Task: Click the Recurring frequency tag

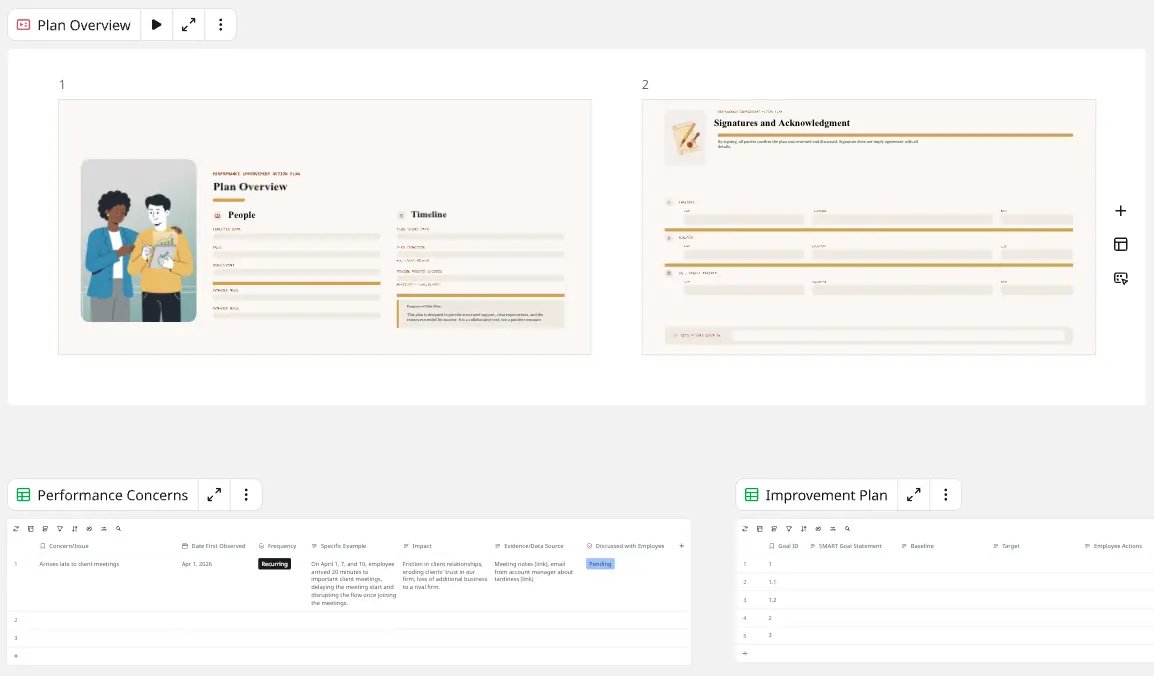Action: [x=274, y=564]
